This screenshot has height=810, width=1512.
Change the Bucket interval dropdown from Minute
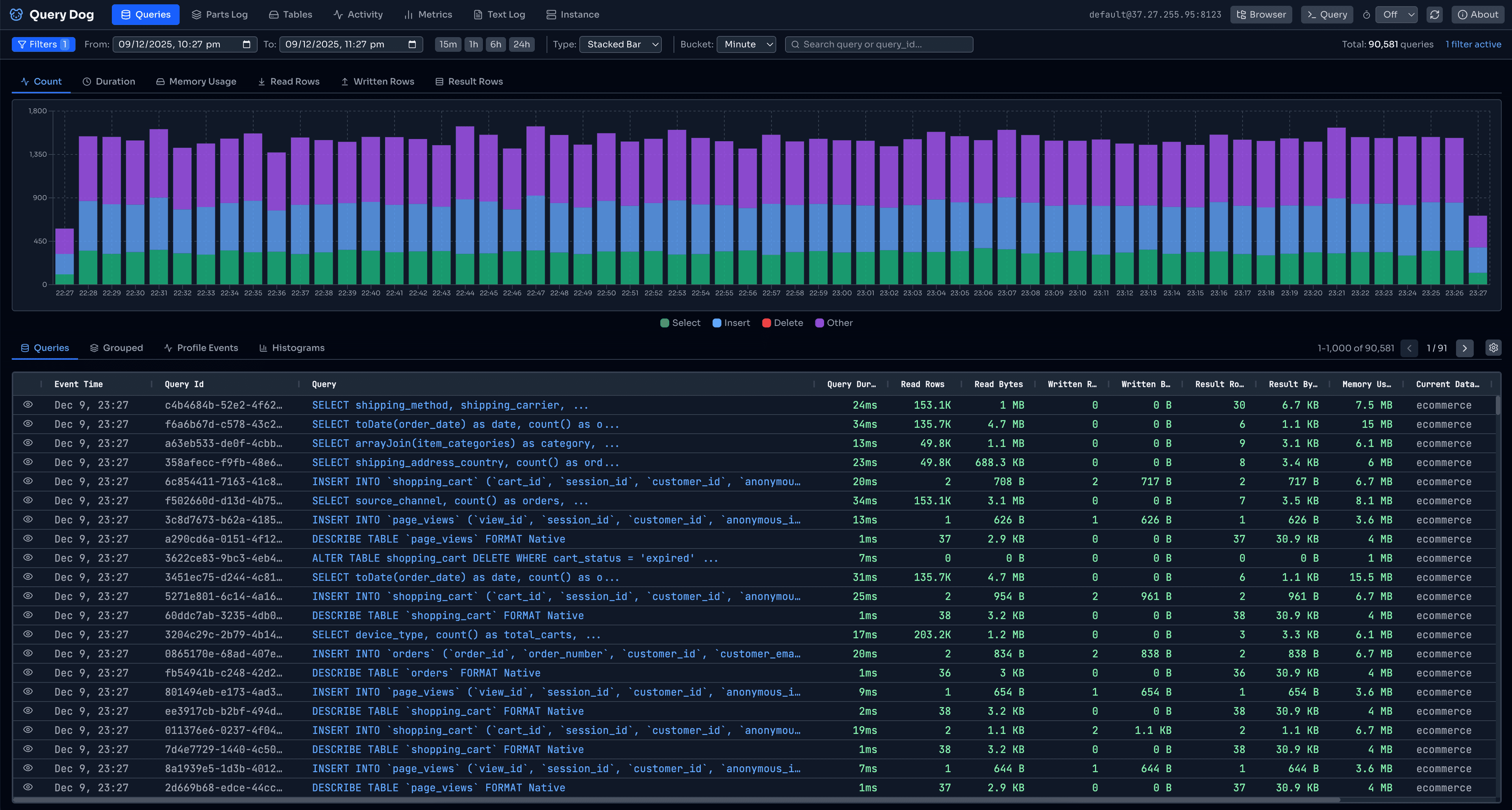[x=746, y=44]
